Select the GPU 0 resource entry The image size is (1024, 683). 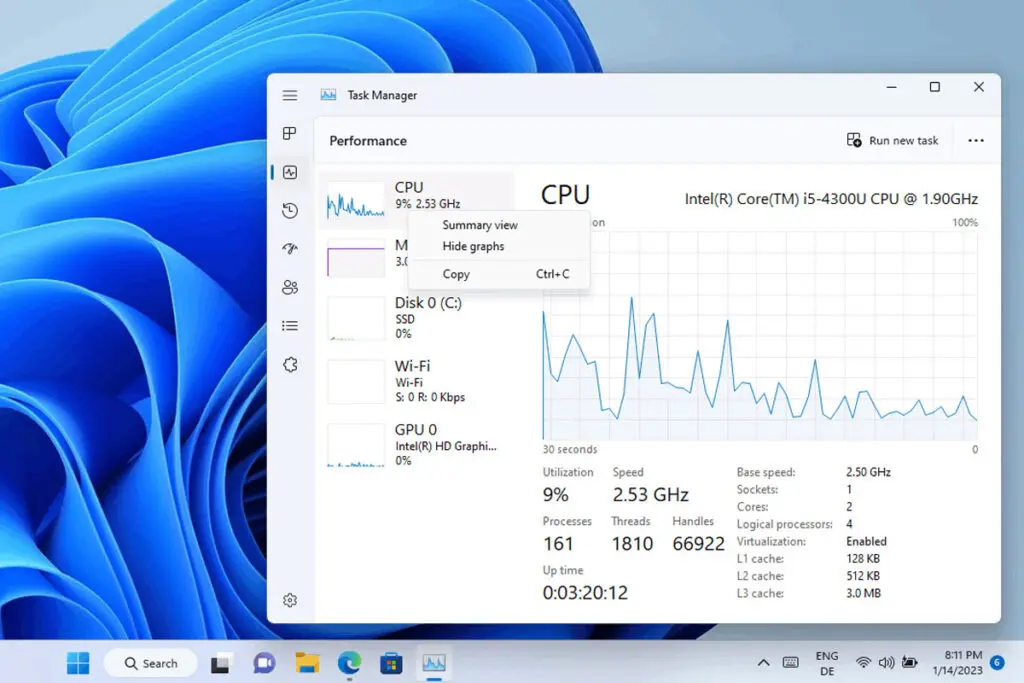click(416, 445)
